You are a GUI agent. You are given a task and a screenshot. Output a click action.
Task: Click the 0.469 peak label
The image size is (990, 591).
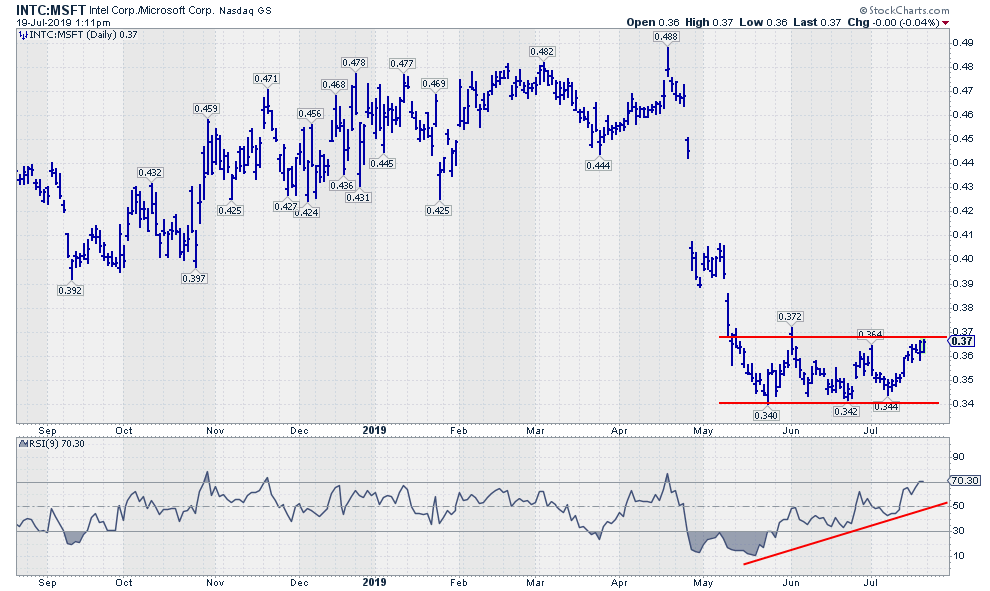coord(434,83)
